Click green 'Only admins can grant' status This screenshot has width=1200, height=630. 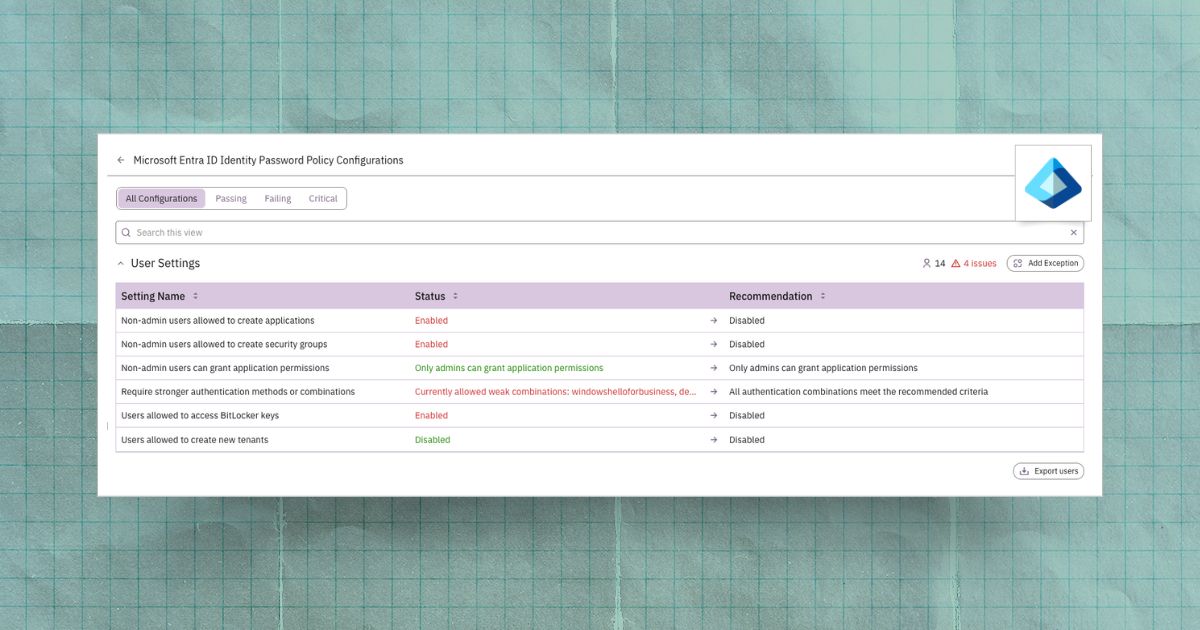click(x=509, y=368)
